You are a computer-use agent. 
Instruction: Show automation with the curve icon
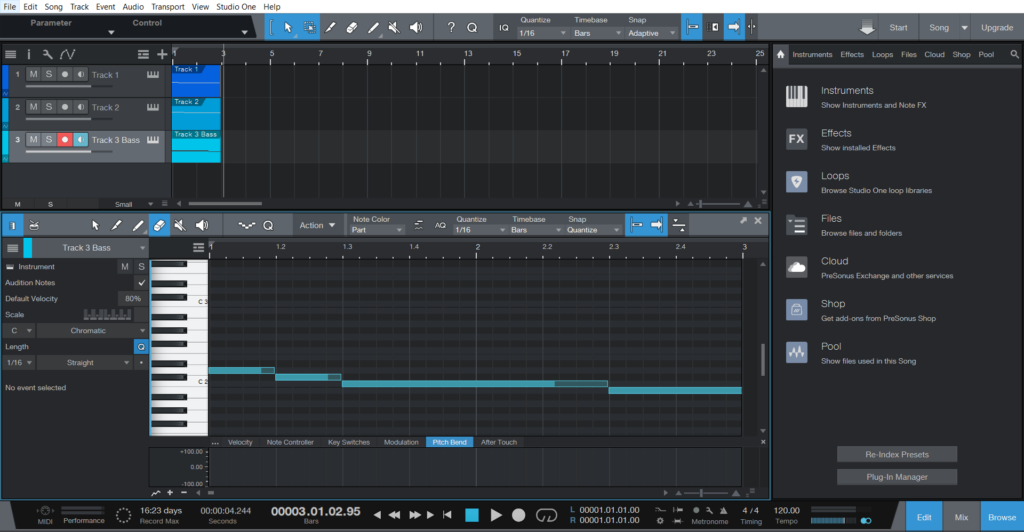coord(67,54)
